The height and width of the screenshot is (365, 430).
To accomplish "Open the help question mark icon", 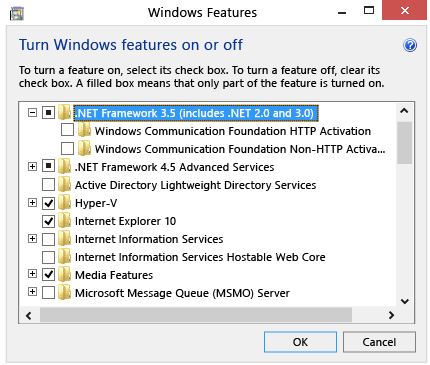I will pyautogui.click(x=410, y=45).
